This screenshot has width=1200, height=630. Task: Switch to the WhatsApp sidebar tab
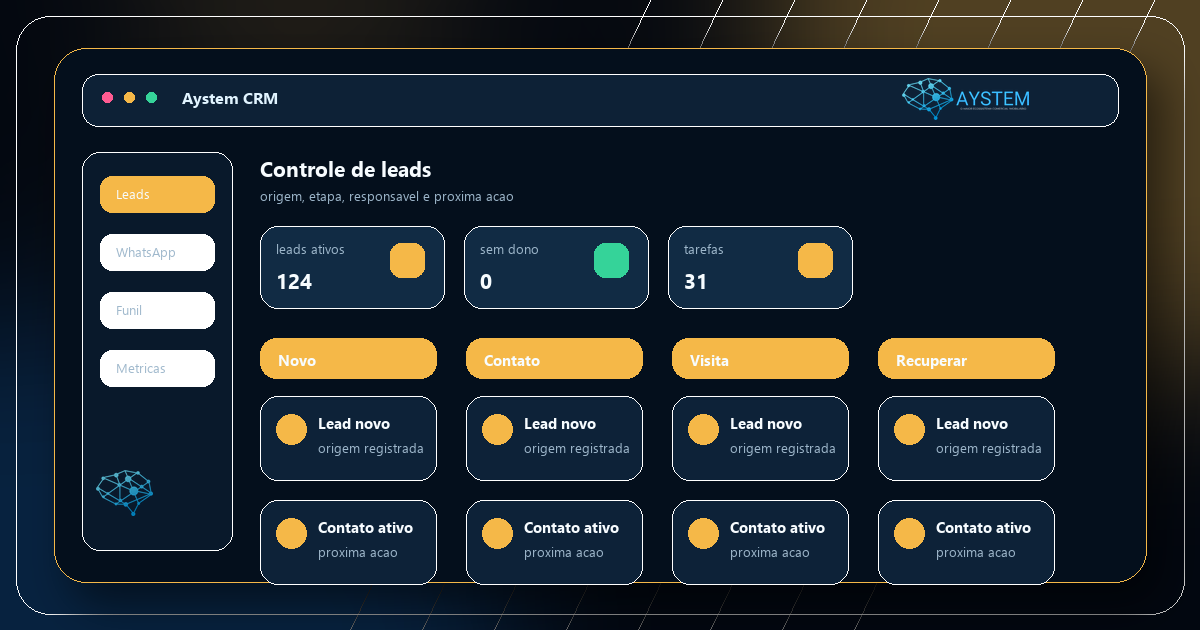[x=157, y=252]
